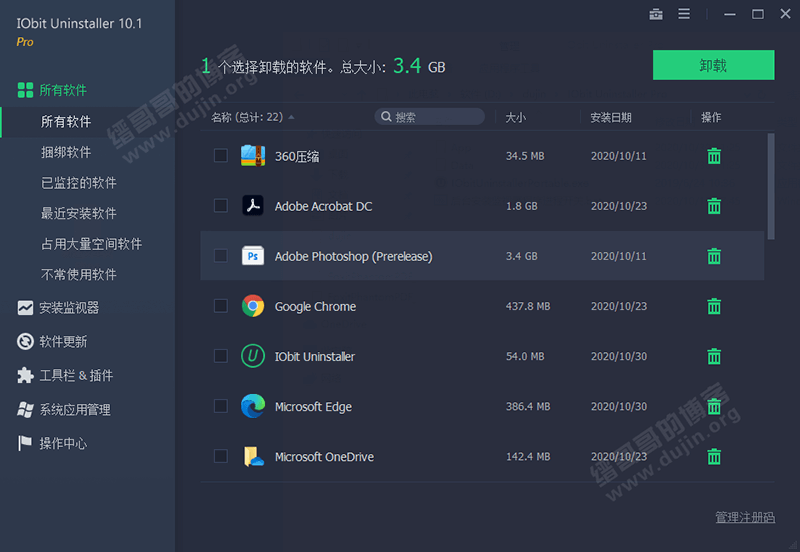Sort list by 安装日期 column header
Viewport: 800px width, 552px height.
[x=611, y=117]
